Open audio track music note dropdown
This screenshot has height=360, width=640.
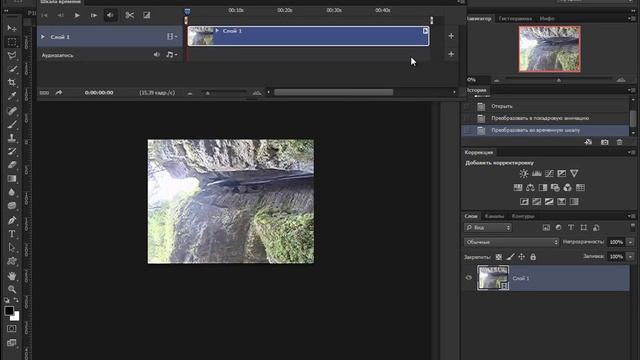[171, 54]
